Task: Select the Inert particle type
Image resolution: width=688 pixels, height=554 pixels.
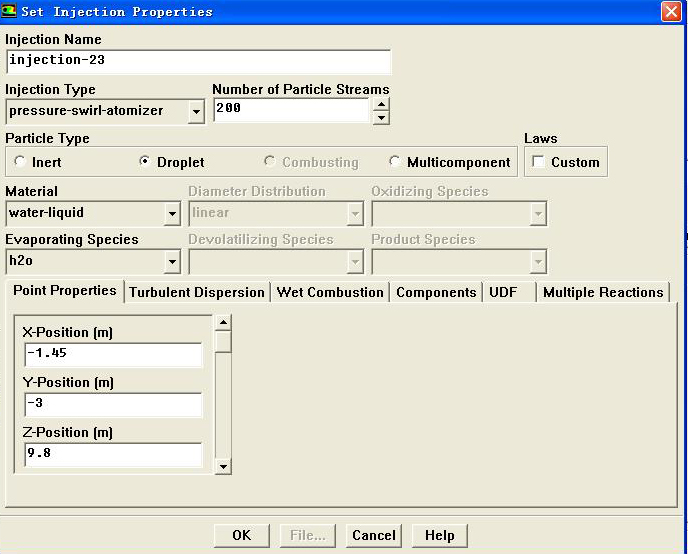Action: pos(20,162)
